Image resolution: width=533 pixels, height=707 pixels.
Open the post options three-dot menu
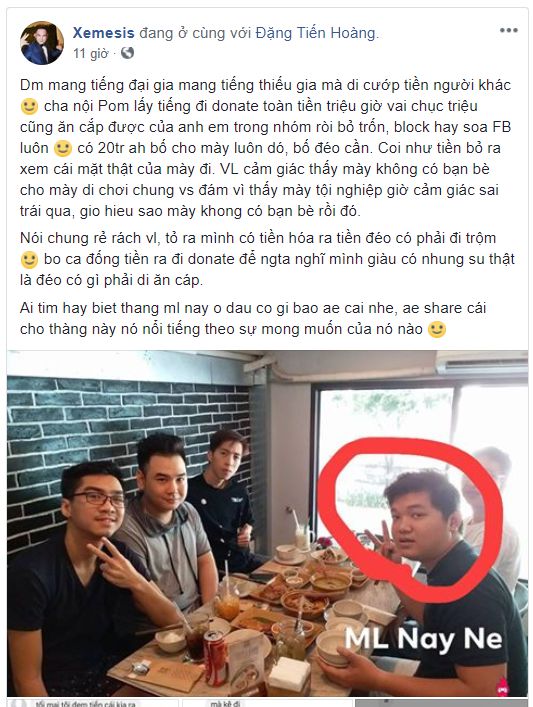[508, 30]
